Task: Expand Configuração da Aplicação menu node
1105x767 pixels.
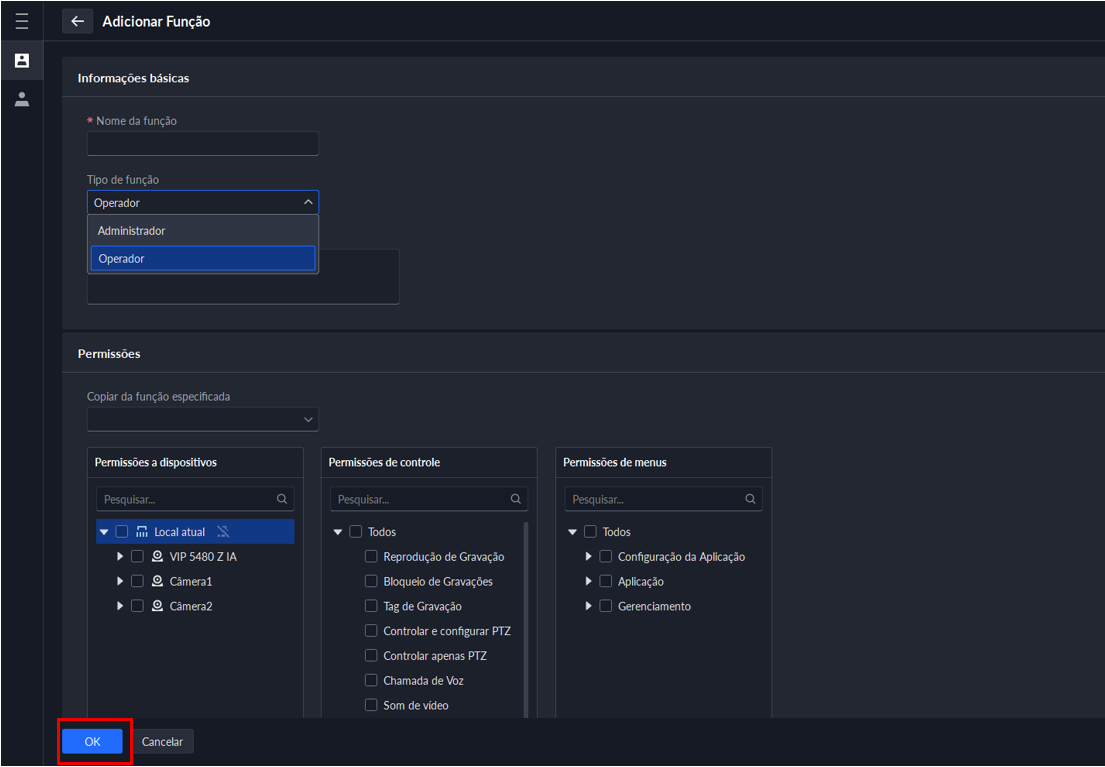Action: [589, 557]
